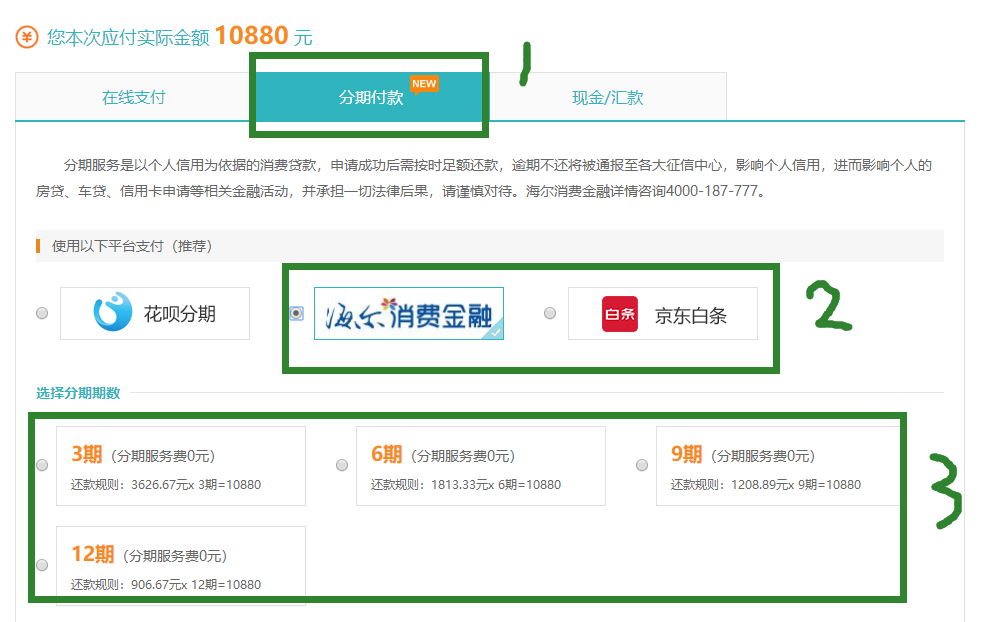Choose the 6期 installment radio button
Screen dimensions: 987x622
coord(342,465)
